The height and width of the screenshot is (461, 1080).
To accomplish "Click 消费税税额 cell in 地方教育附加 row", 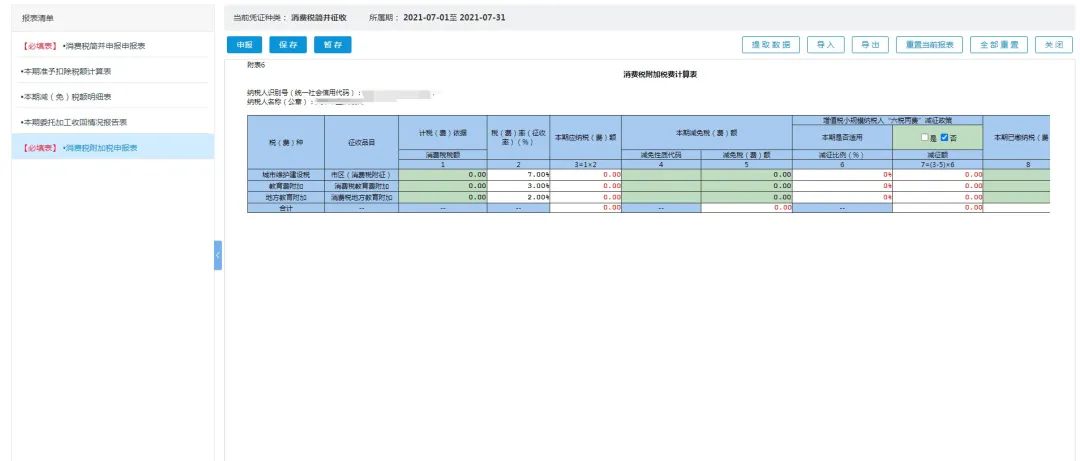I will pos(443,197).
